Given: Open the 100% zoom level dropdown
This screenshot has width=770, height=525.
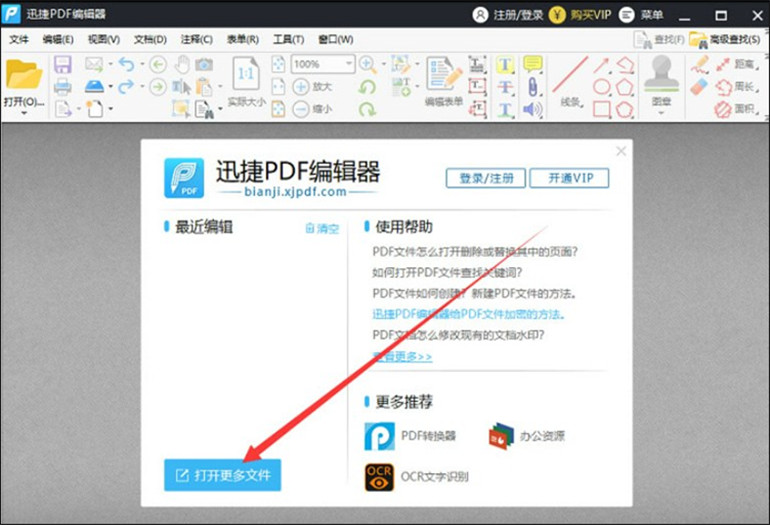Looking at the screenshot, I should (x=348, y=64).
